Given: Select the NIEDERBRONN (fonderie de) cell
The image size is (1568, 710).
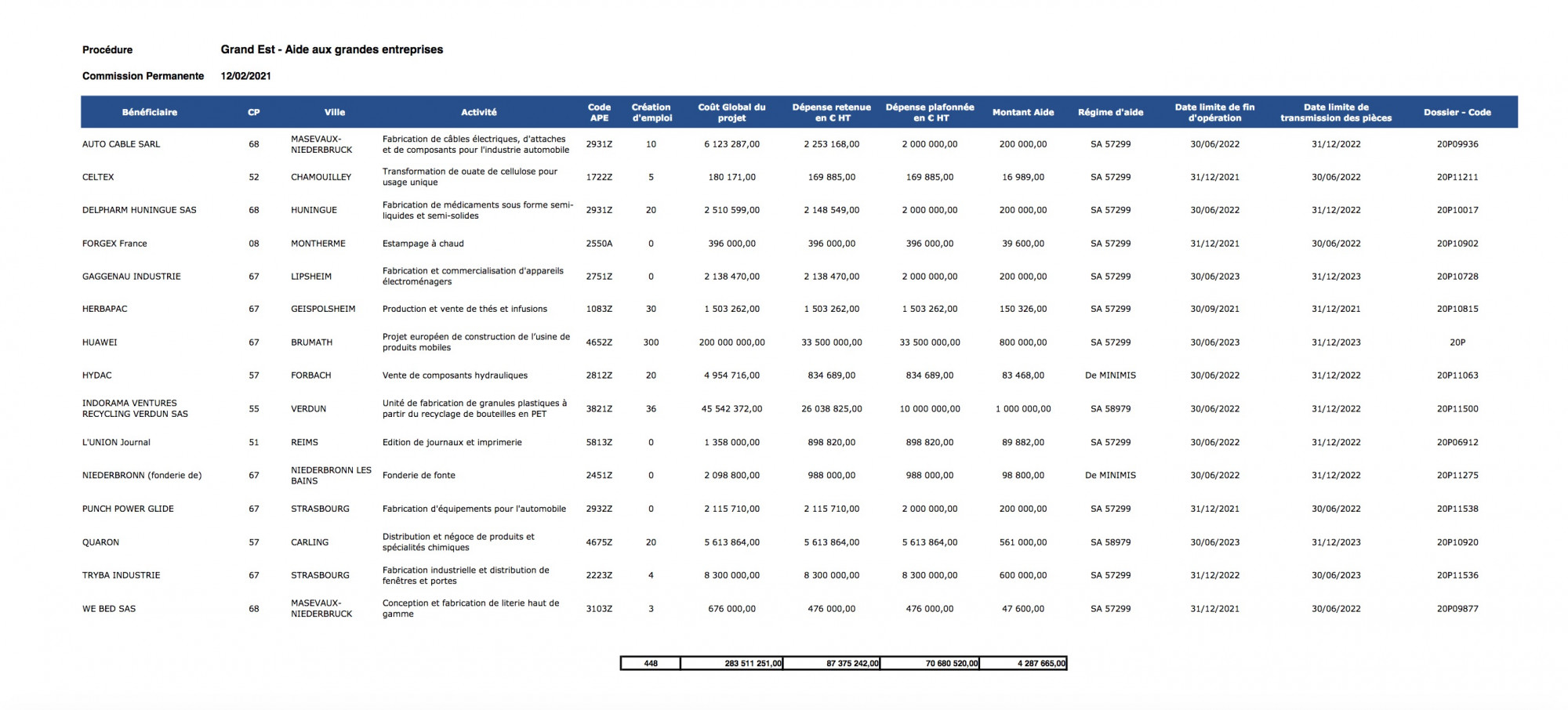Looking at the screenshot, I should (142, 475).
